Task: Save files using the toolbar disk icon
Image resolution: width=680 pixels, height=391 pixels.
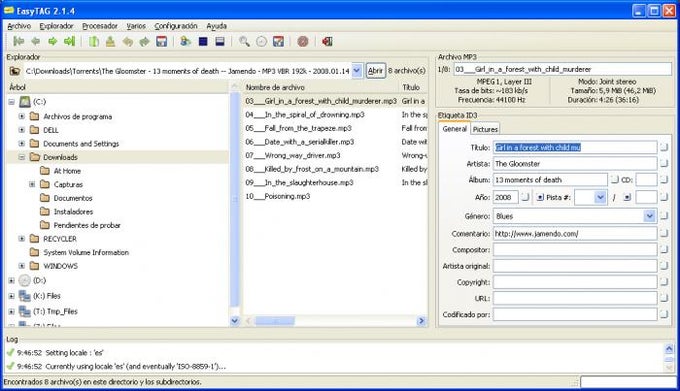Action: 162,42
